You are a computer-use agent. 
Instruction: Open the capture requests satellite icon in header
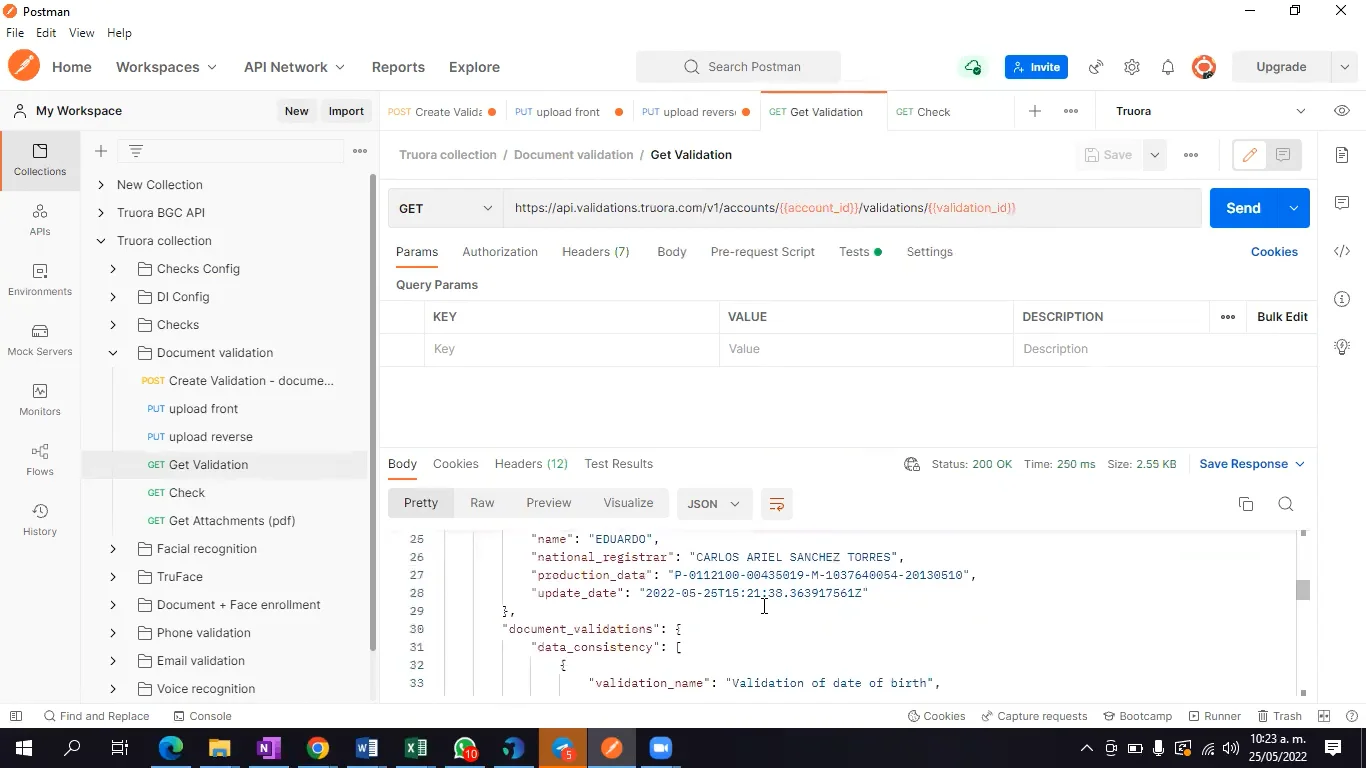click(x=1096, y=67)
